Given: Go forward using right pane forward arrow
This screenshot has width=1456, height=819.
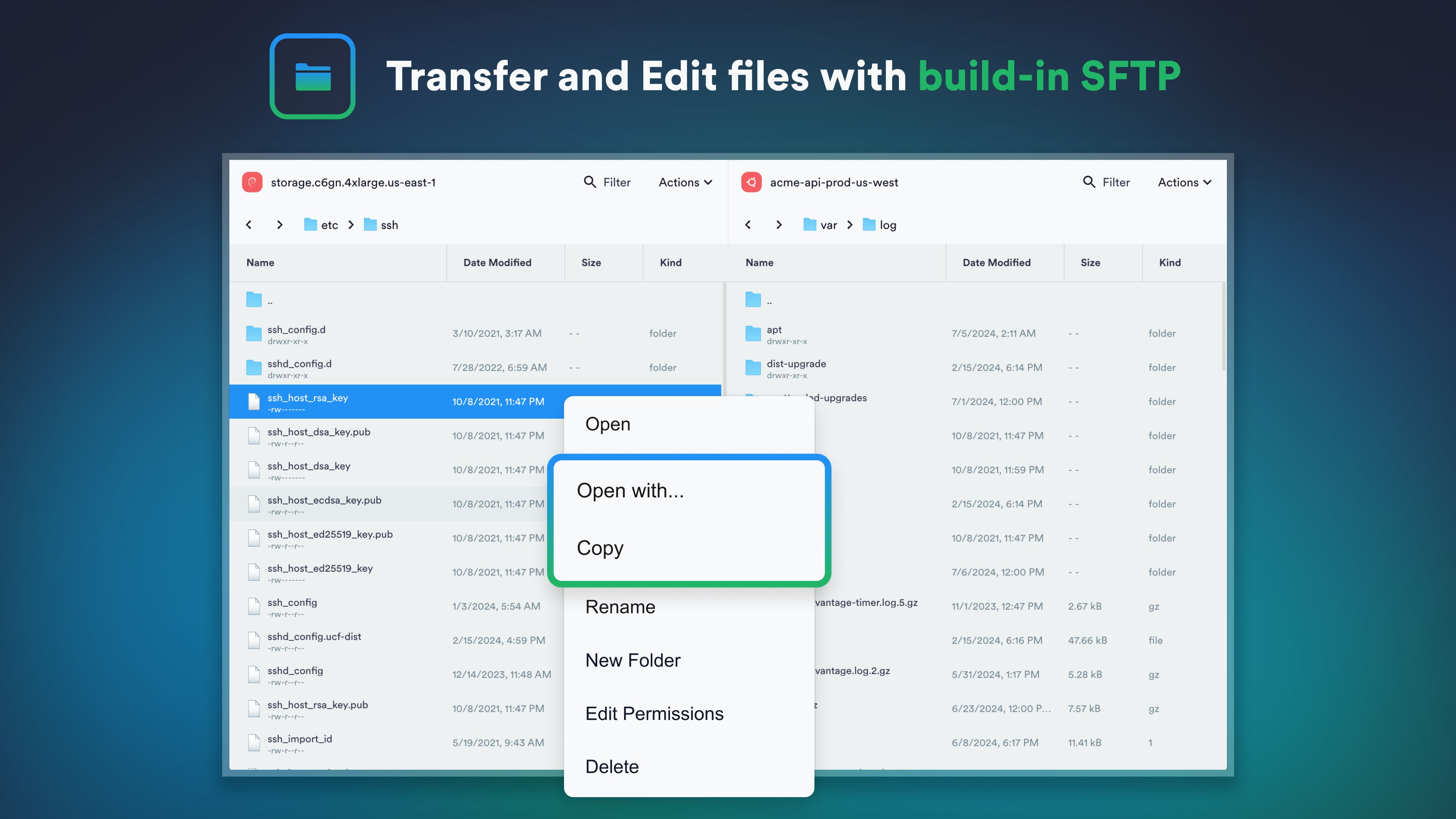Looking at the screenshot, I should point(779,225).
